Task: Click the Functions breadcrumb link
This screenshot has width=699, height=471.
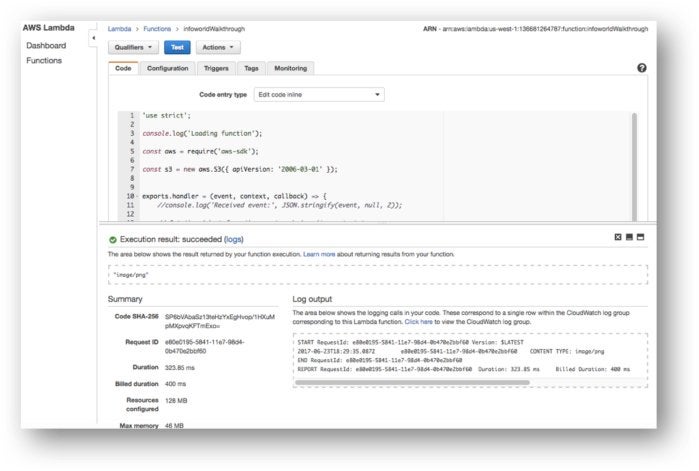Action: (157, 29)
